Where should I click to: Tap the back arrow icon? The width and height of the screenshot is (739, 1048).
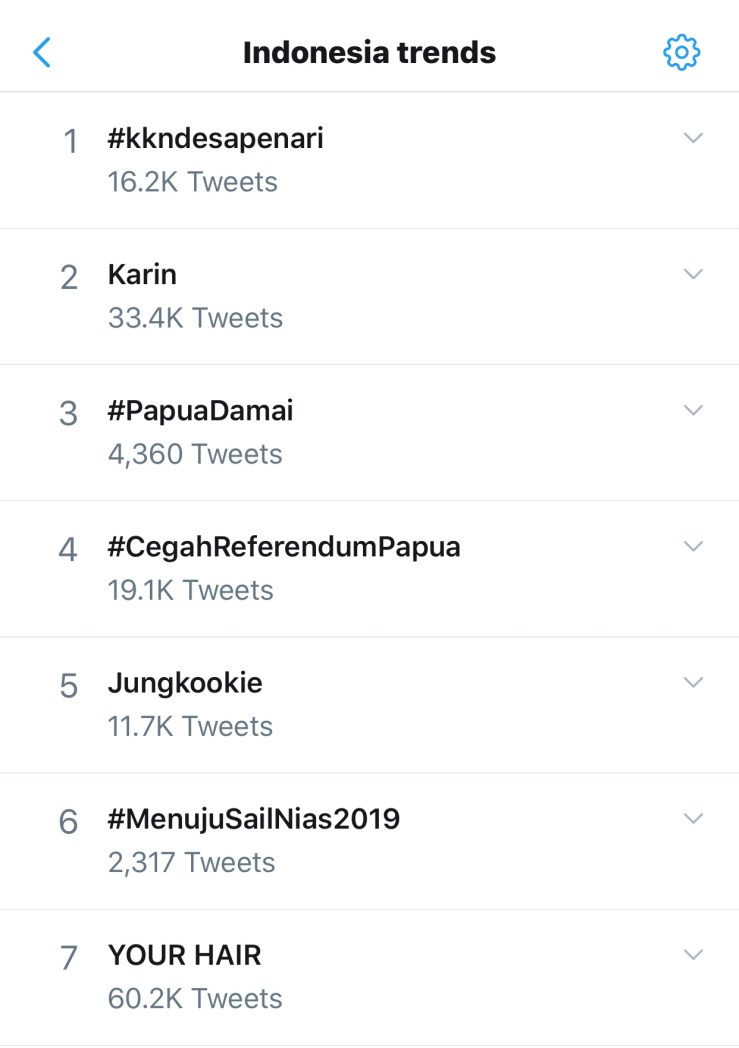coord(42,52)
